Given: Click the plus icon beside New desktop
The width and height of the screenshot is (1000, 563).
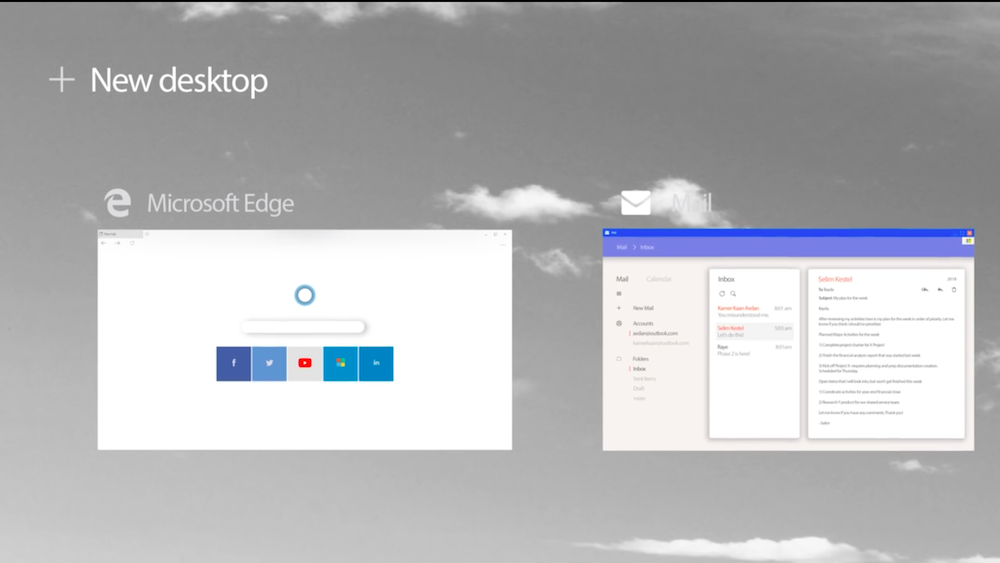Looking at the screenshot, I should 62,80.
